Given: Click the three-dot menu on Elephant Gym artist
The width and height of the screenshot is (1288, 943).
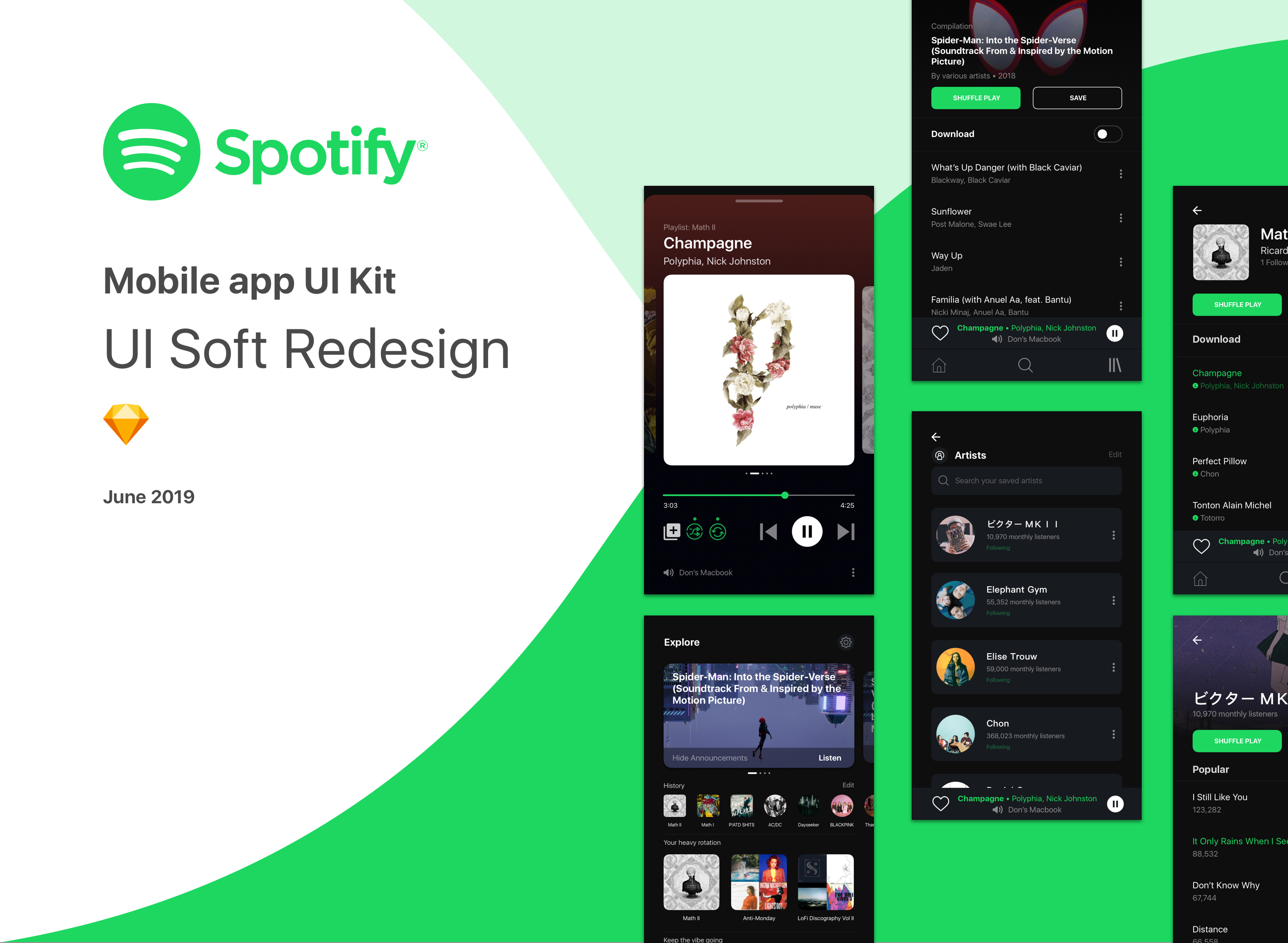Looking at the screenshot, I should [x=1114, y=600].
